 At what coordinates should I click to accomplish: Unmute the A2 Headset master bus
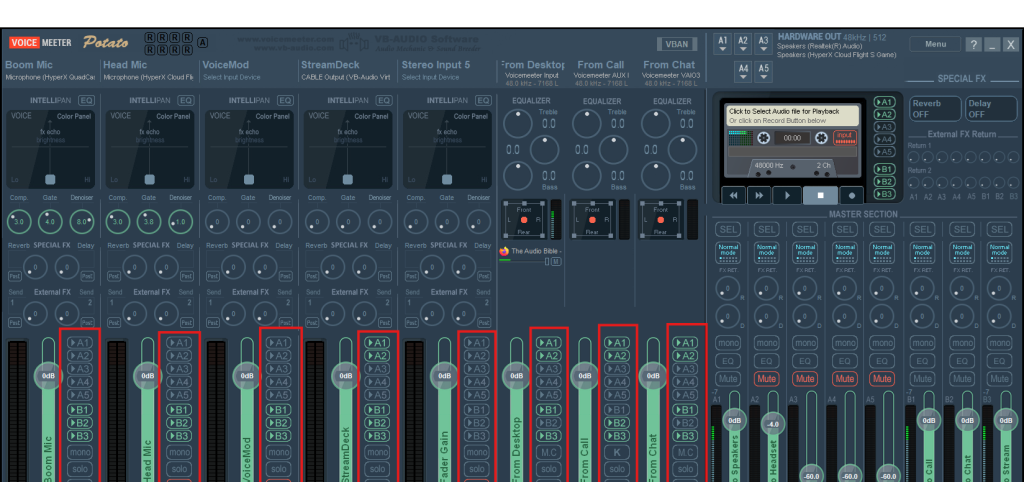coord(767,378)
